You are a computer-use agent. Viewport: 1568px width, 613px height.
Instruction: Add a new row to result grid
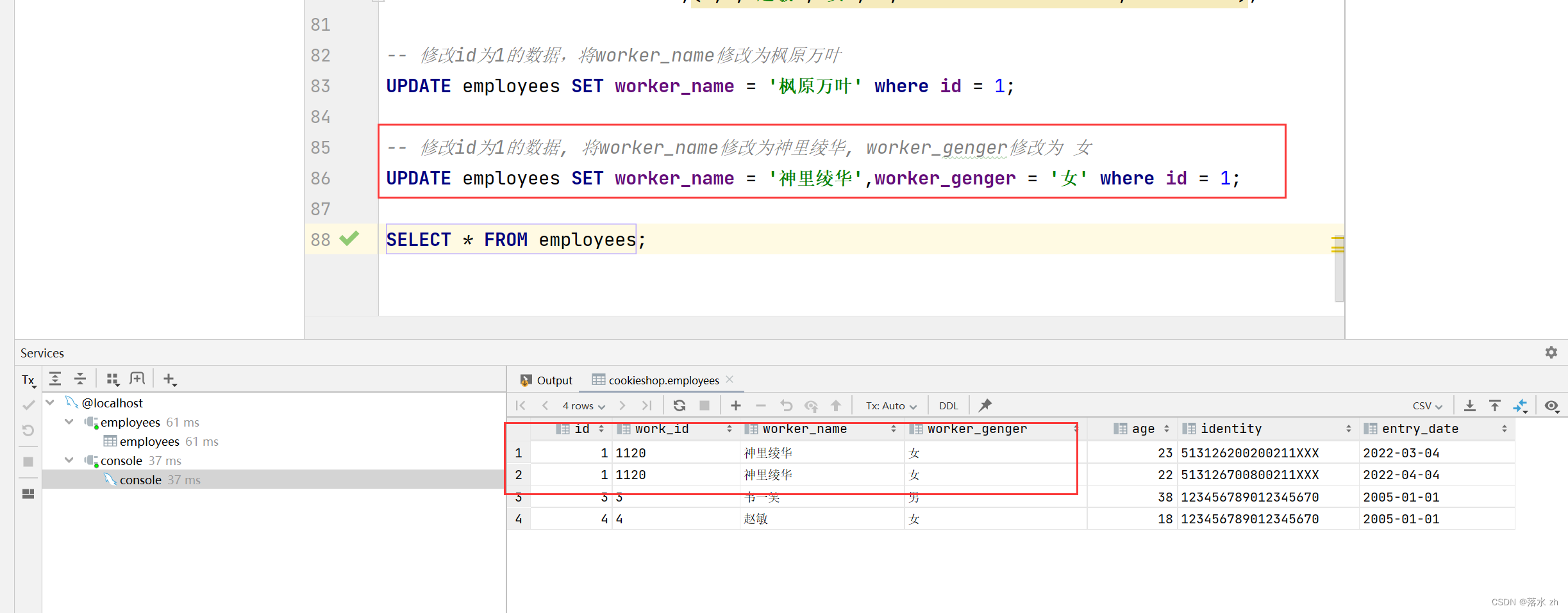coord(736,405)
